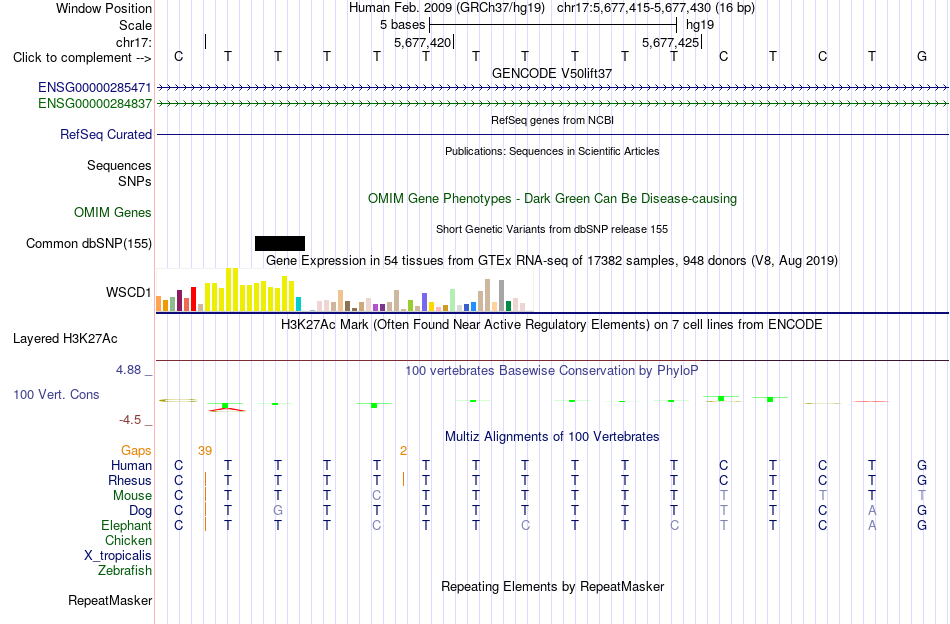
Task: Select the chr17: ruler label
Action: [133, 42]
